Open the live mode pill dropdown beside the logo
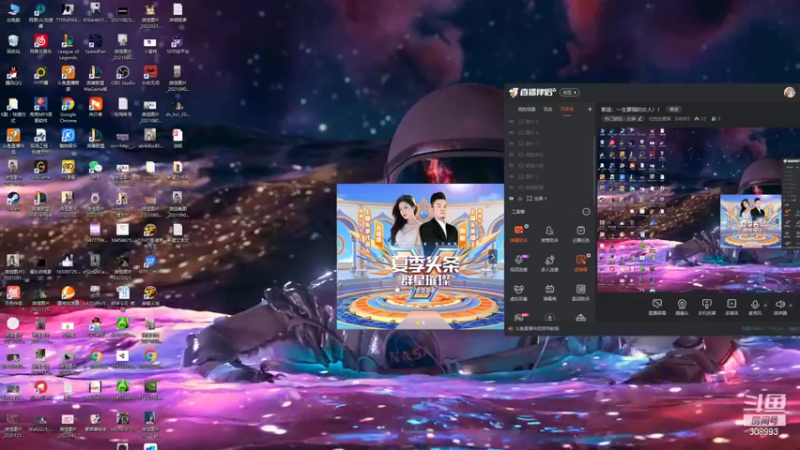Image resolution: width=800 pixels, height=450 pixels. point(569,92)
